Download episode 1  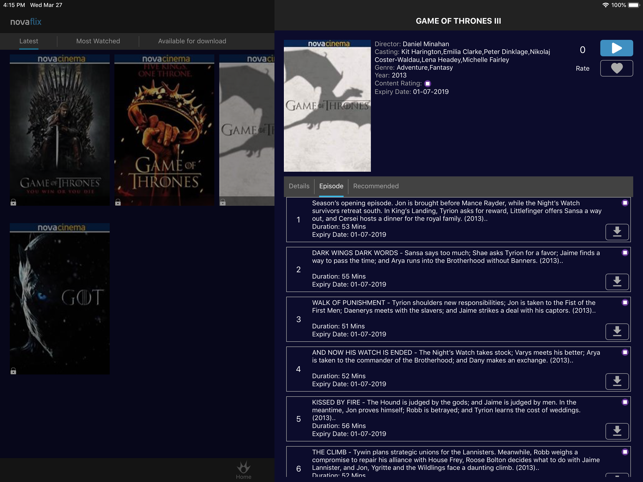tap(617, 232)
